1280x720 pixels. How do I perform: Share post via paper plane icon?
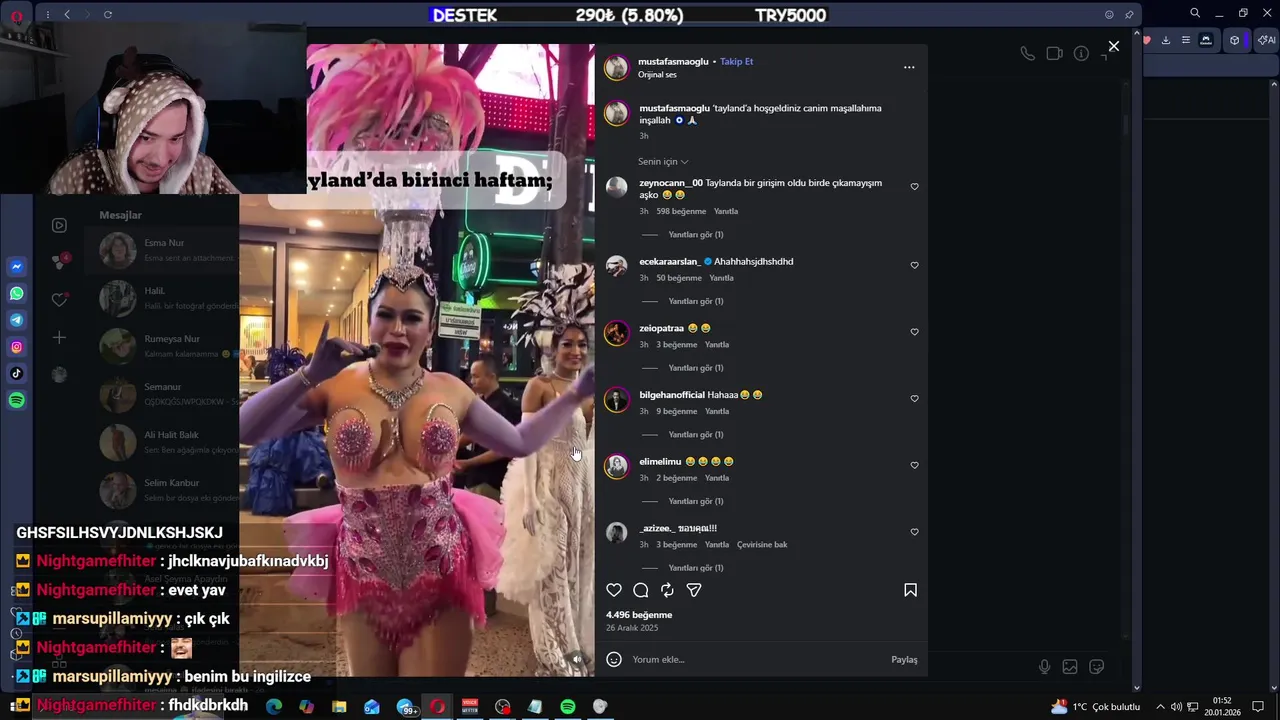(x=694, y=590)
